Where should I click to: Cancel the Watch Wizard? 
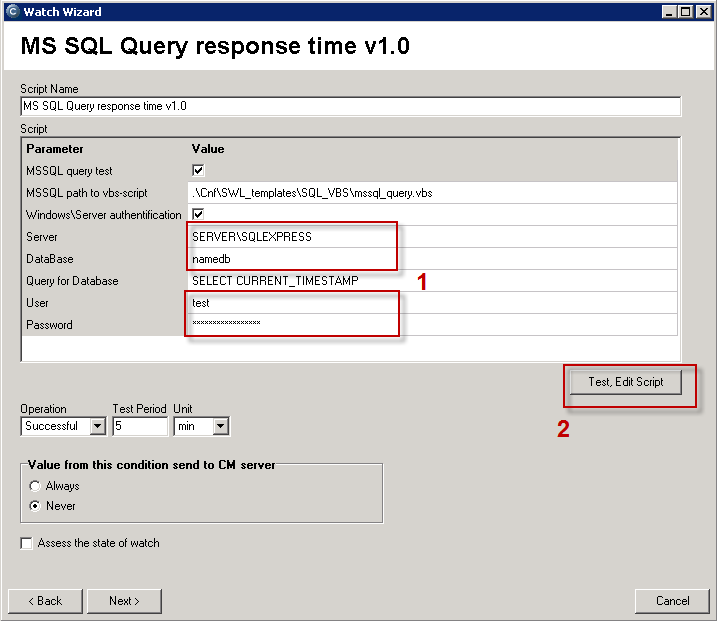pos(672,601)
